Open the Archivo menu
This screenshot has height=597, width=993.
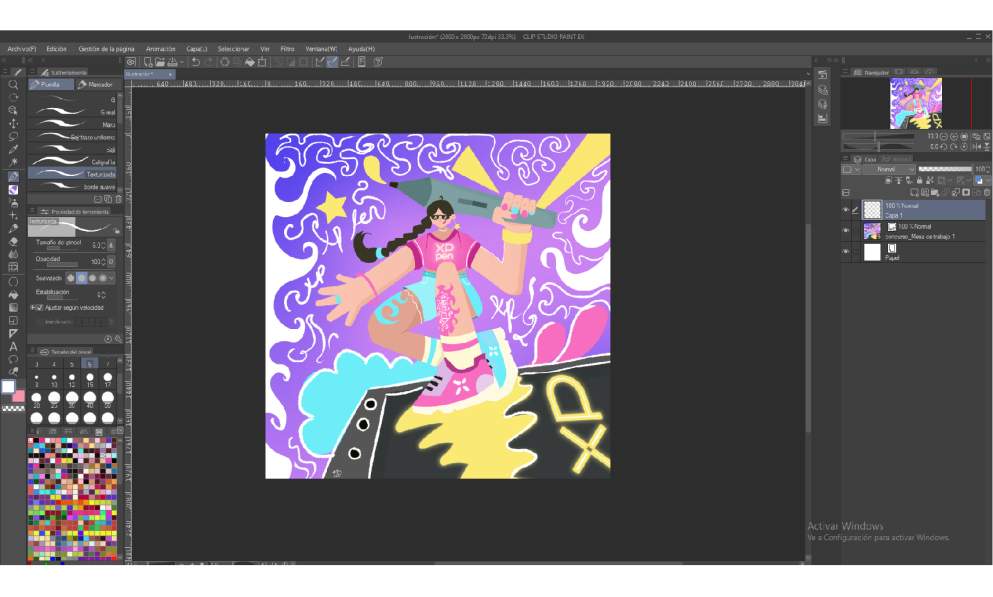[x=22, y=49]
